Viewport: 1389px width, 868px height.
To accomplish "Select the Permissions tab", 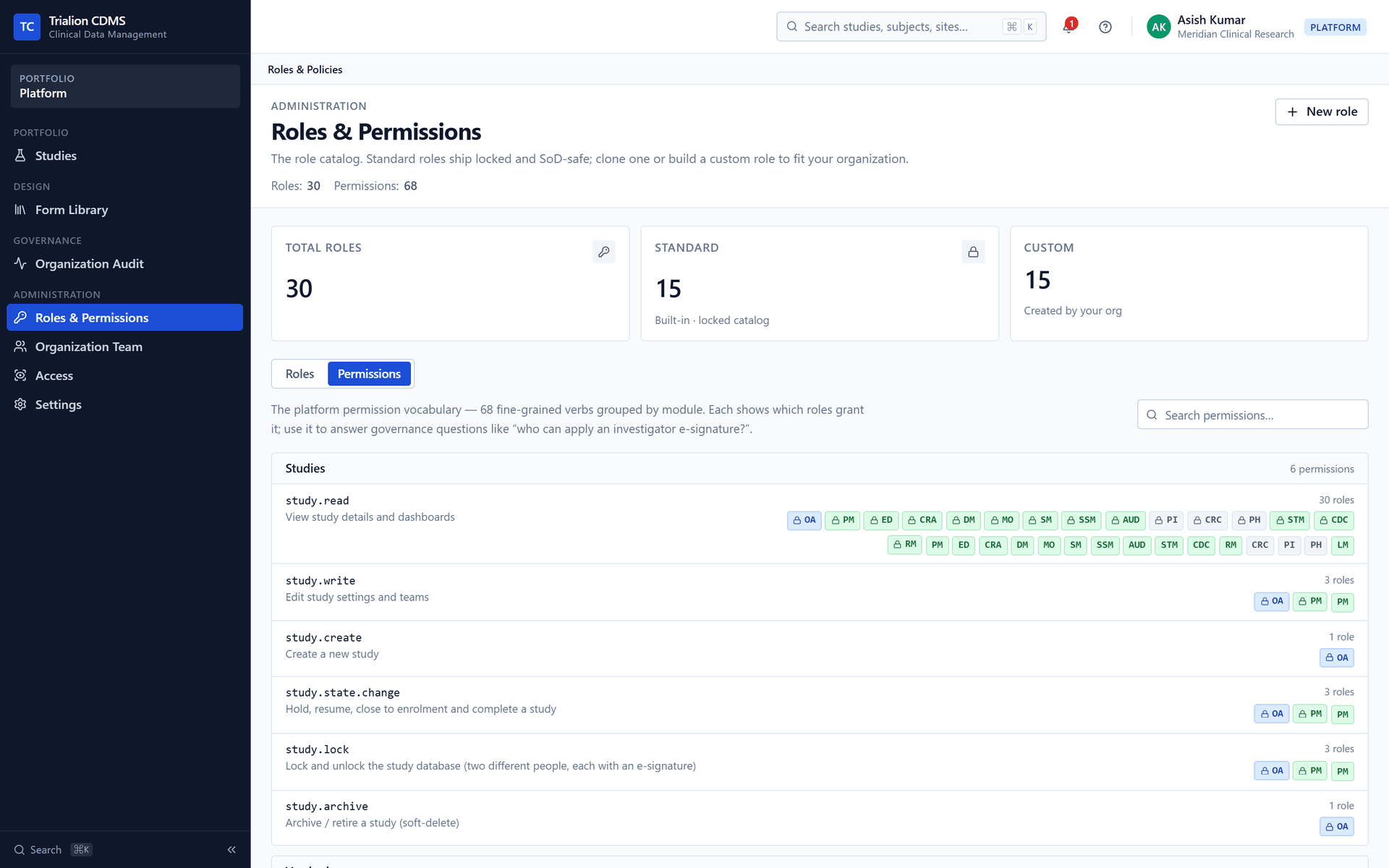I will [x=369, y=374].
